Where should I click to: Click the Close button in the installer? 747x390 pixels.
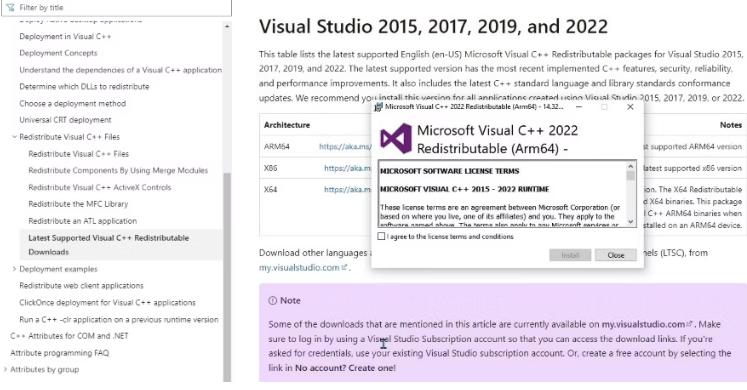coord(616,255)
